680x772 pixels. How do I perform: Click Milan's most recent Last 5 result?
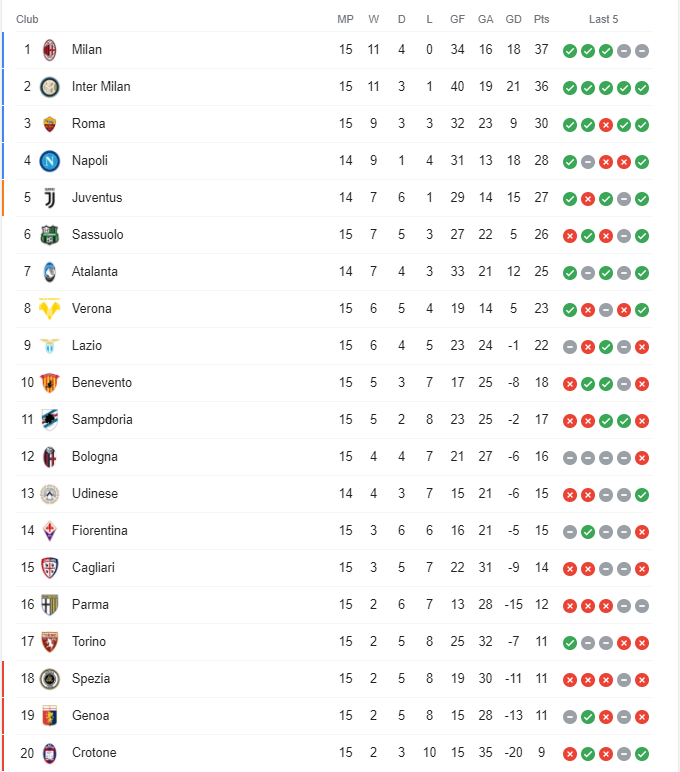642,50
